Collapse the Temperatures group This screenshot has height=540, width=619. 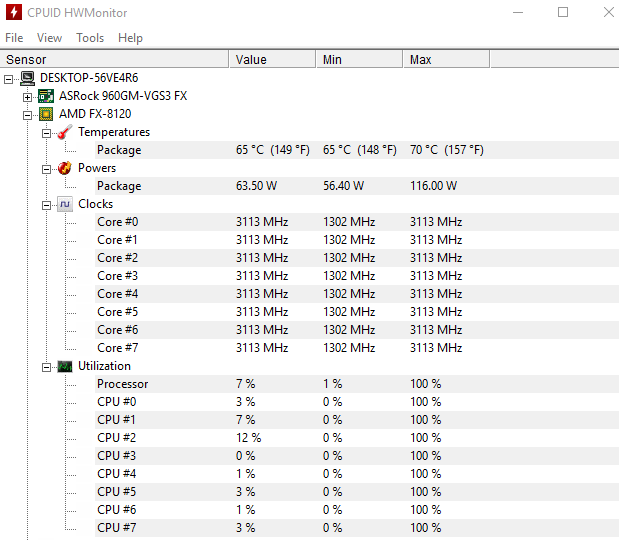pos(46,133)
